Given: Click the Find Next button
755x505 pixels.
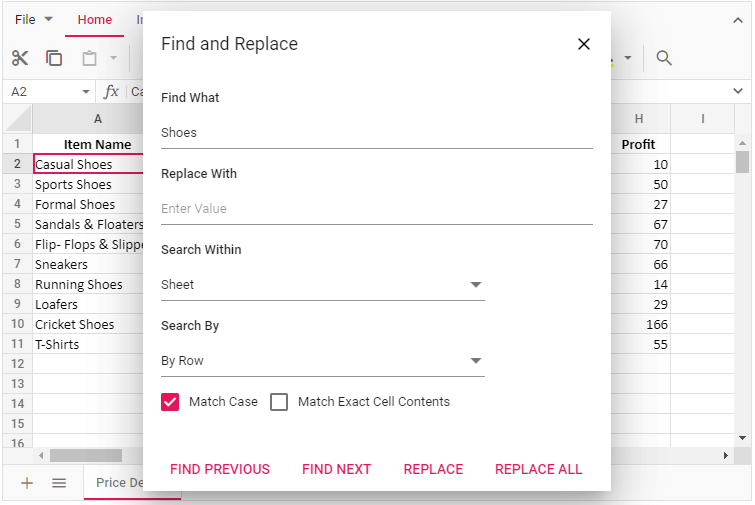Looking at the screenshot, I should (336, 469).
